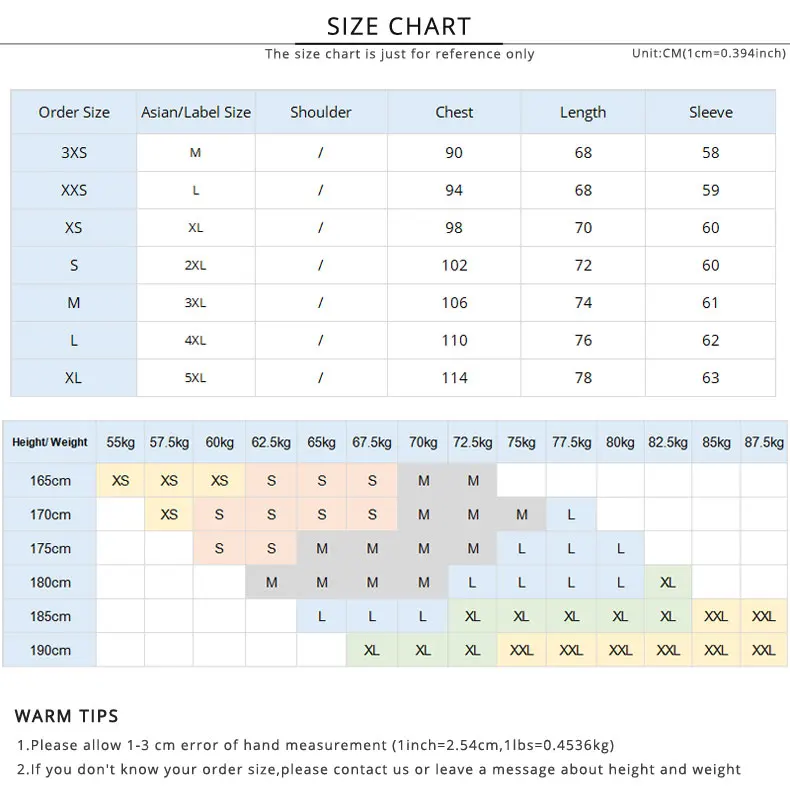Select the 3XS order size row

[x=393, y=153]
